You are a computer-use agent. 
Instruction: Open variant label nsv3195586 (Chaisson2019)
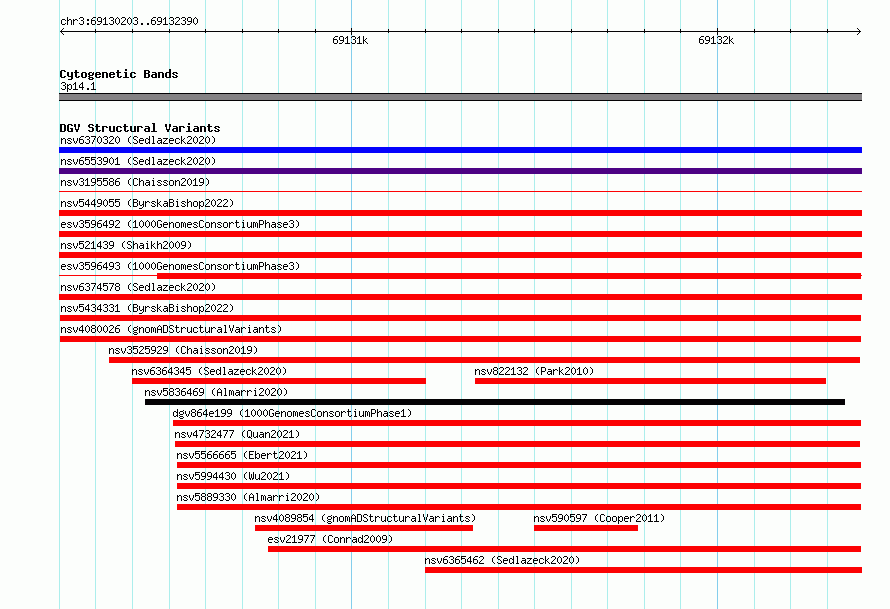135,182
